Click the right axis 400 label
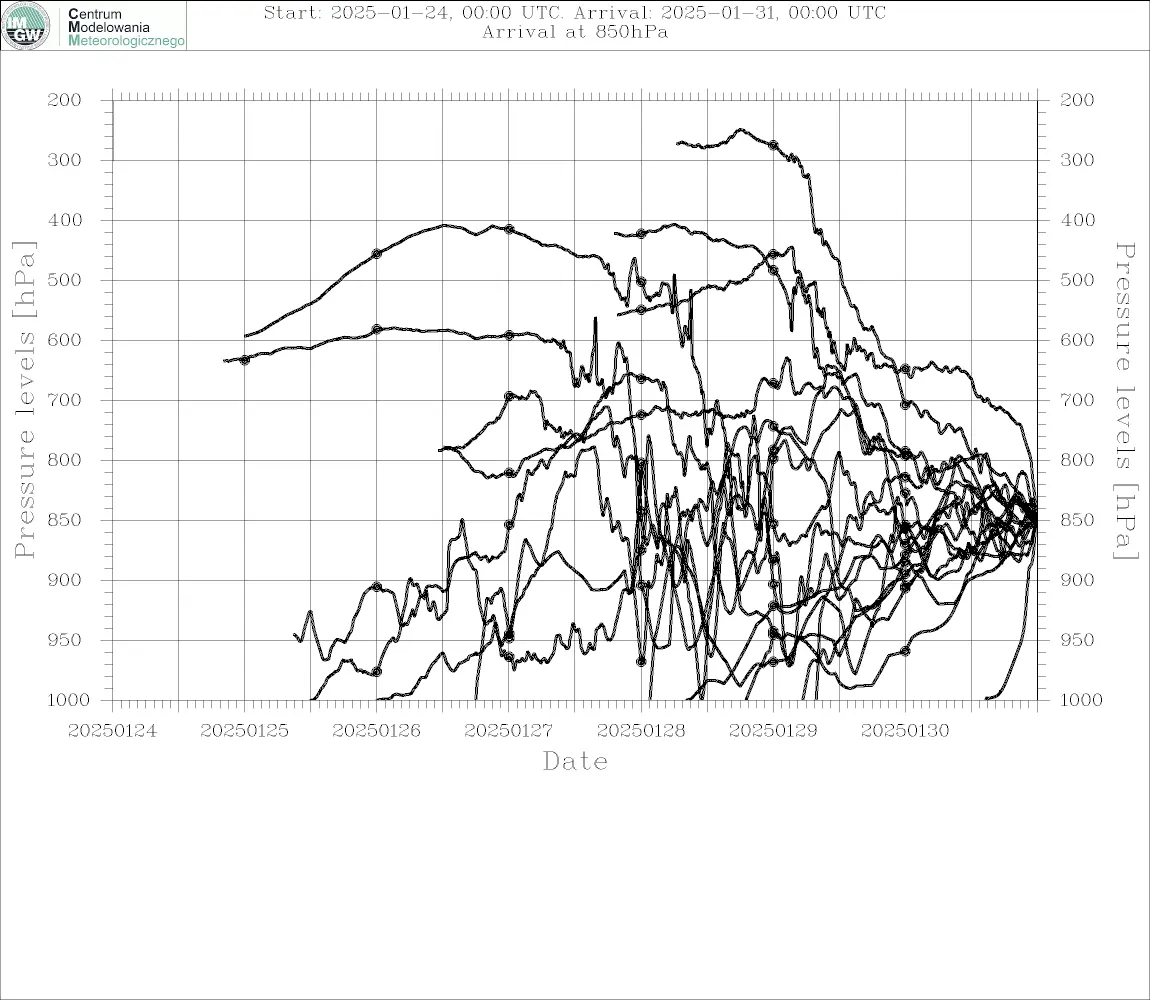The image size is (1150, 1000). pyautogui.click(x=1077, y=220)
